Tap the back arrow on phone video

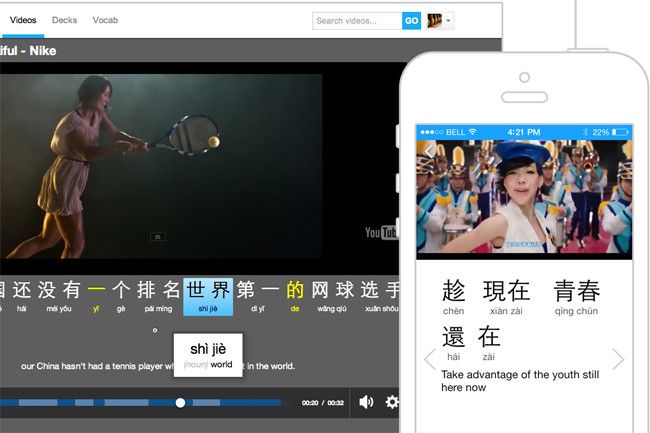[429, 151]
